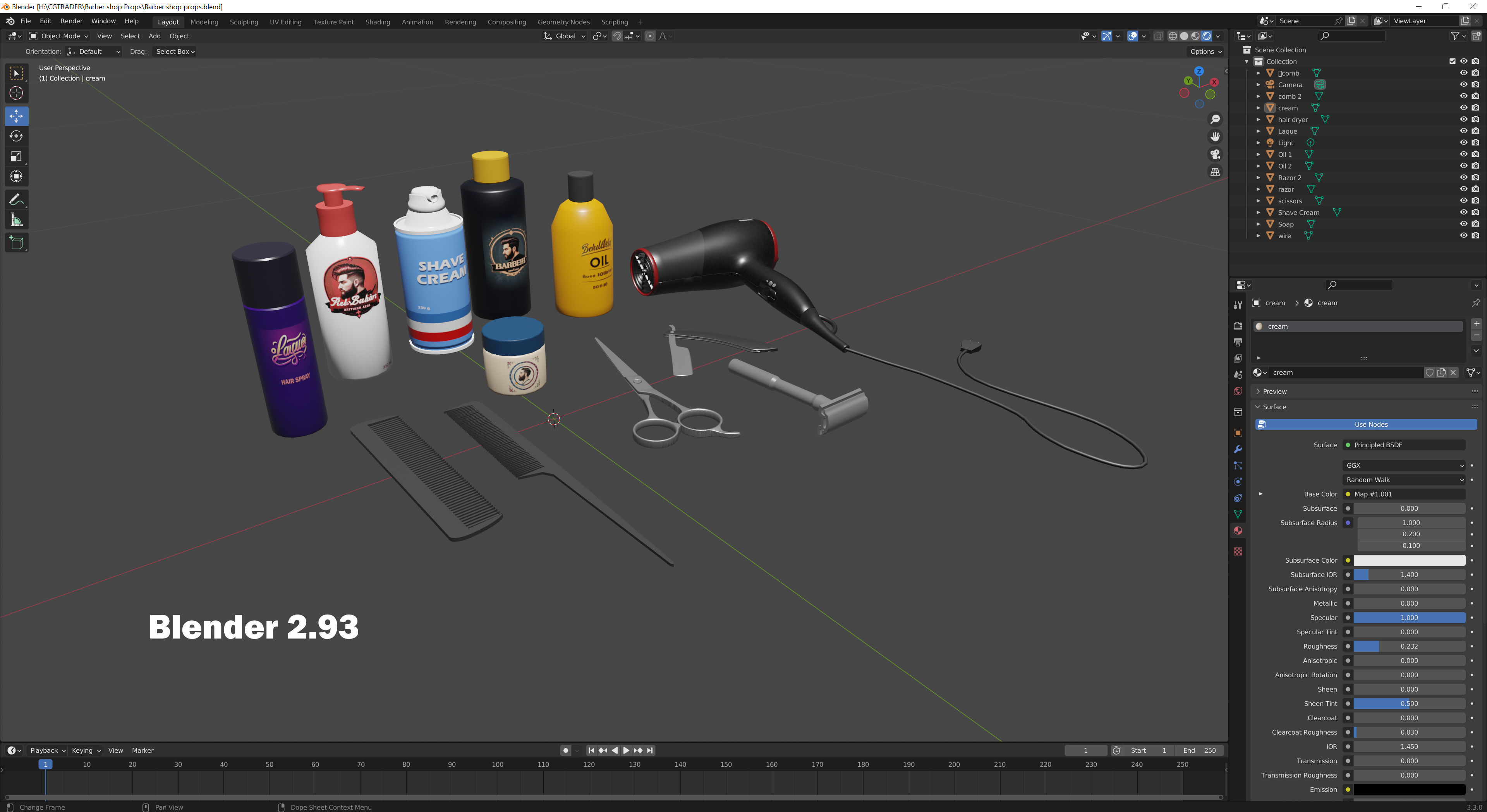
Task: Open the Modifier properties wrench tab
Action: click(1238, 449)
